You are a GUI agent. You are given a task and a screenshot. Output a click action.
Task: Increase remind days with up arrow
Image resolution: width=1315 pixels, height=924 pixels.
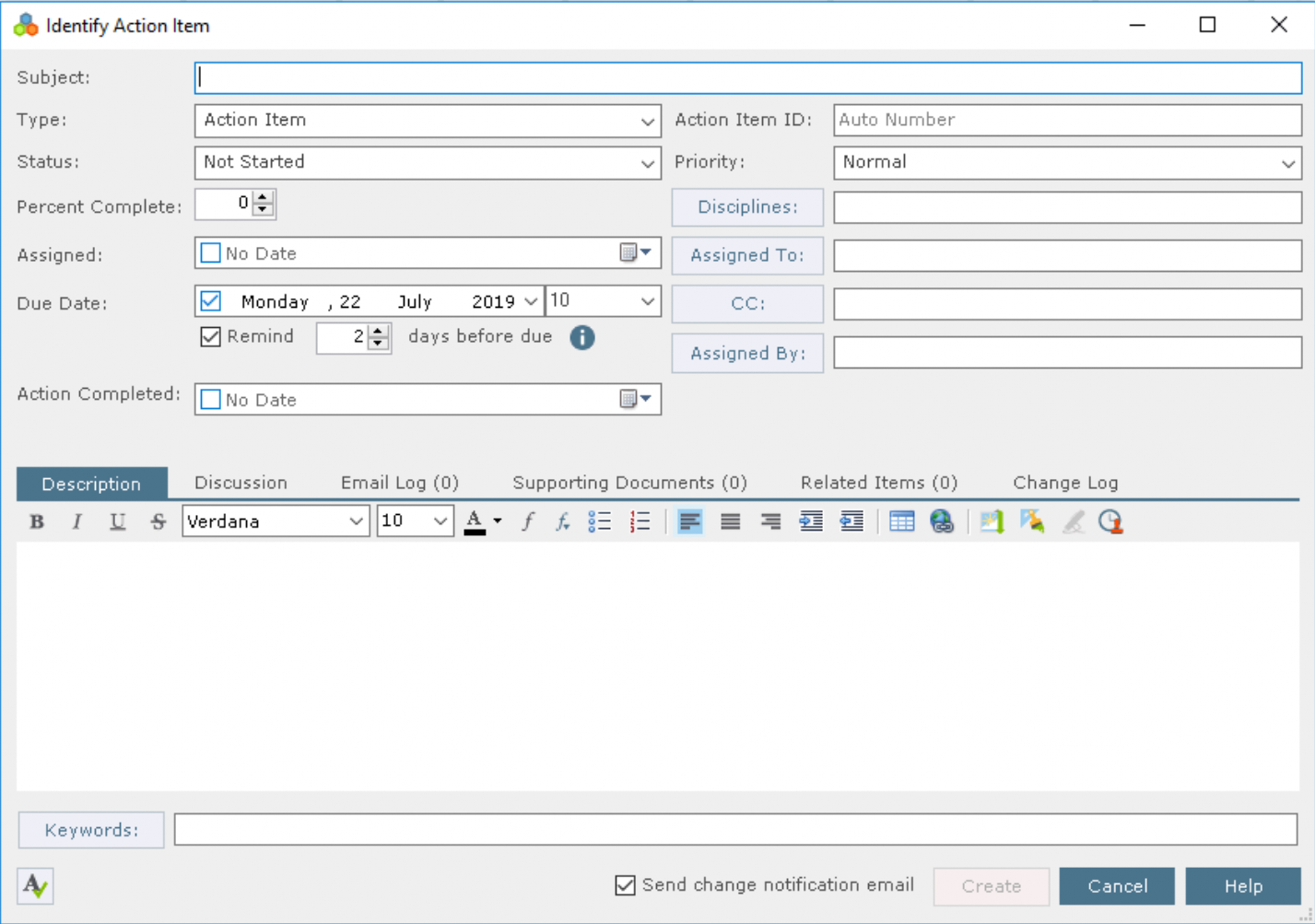point(379,331)
